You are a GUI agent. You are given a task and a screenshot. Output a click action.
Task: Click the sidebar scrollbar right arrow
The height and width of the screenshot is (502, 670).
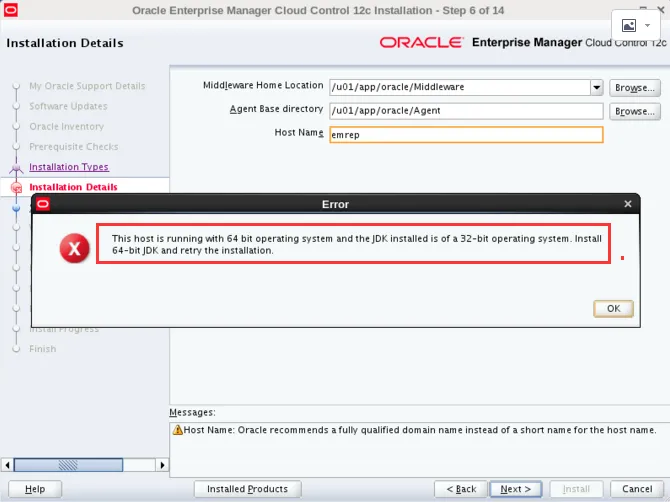point(162,465)
